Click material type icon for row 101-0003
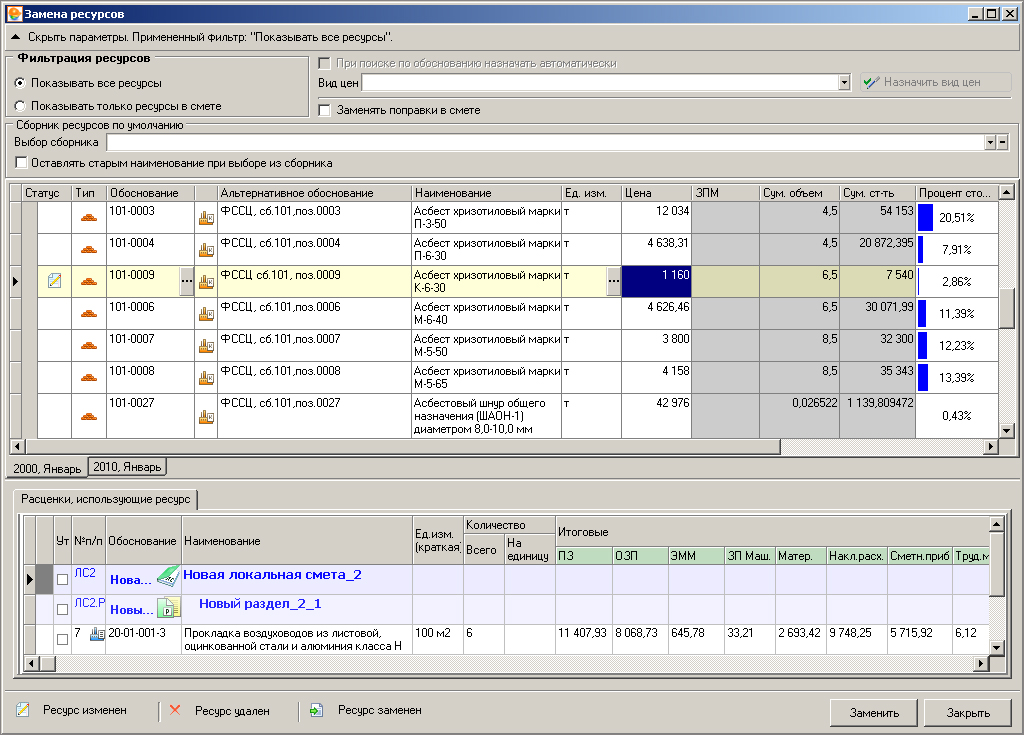The height and width of the screenshot is (735, 1024). pyautogui.click(x=89, y=218)
